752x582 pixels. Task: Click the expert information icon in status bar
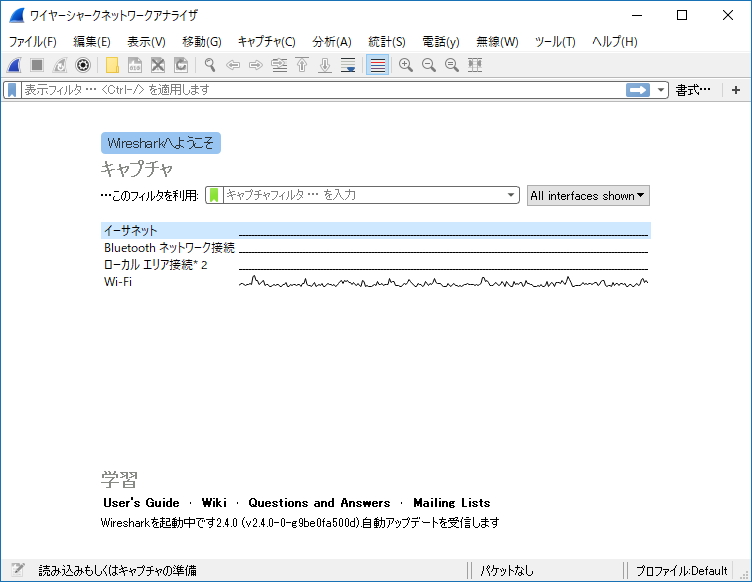18,570
